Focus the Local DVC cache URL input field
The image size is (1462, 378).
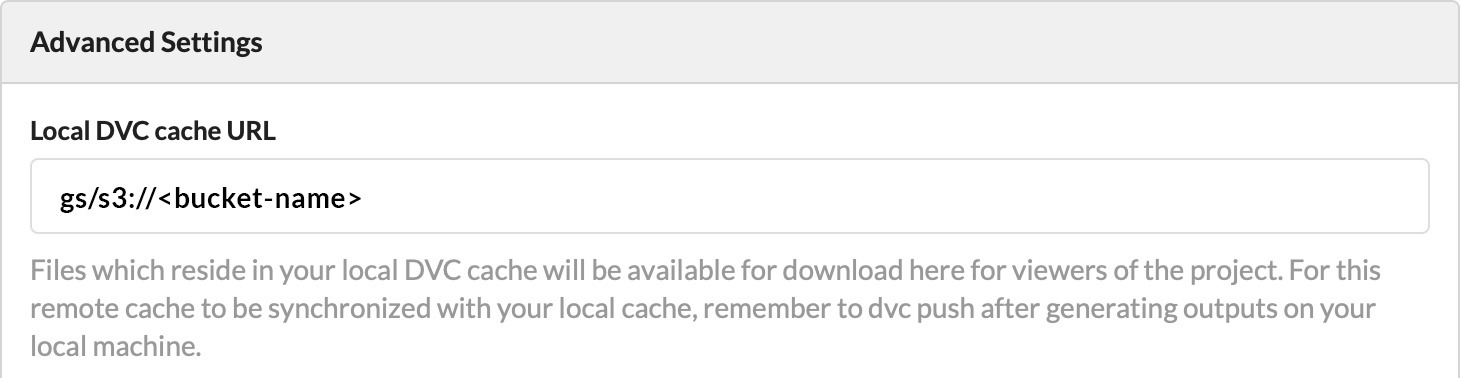[729, 196]
